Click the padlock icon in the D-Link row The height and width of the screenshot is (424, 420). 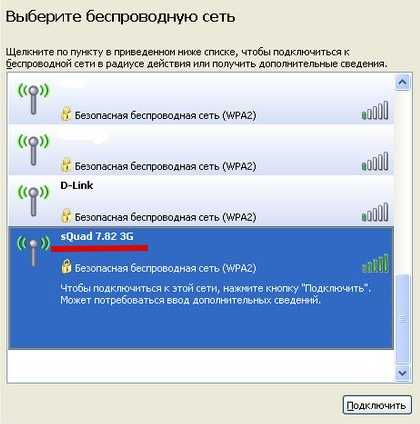[x=66, y=216]
